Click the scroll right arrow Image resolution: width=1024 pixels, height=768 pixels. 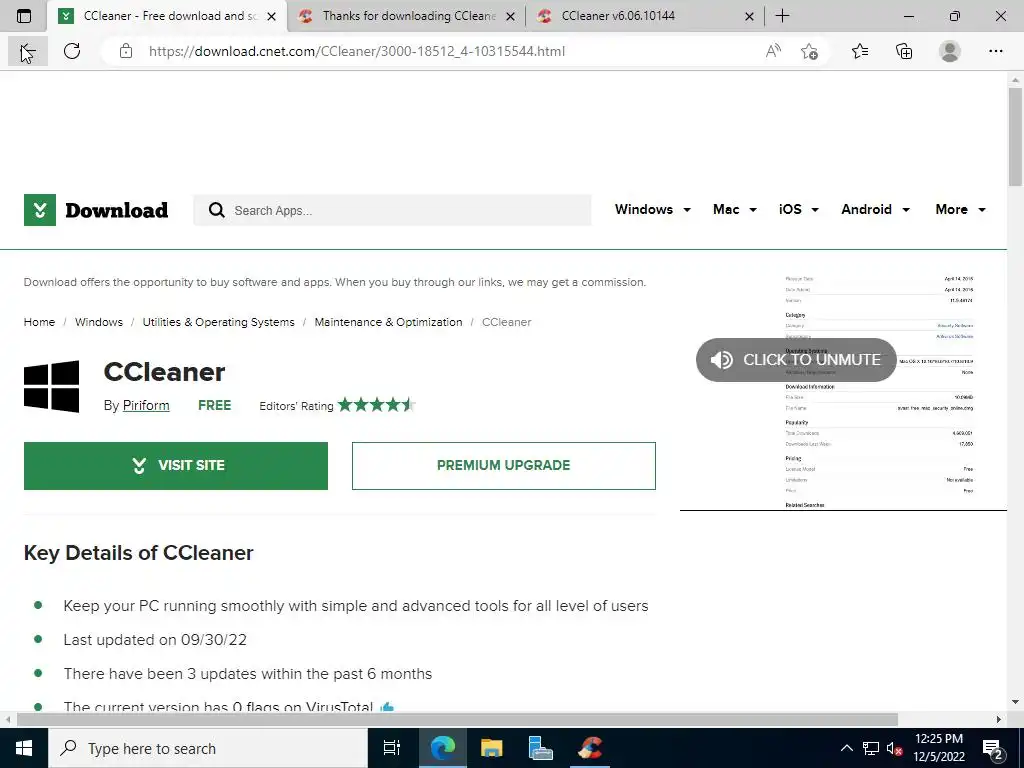pos(999,719)
